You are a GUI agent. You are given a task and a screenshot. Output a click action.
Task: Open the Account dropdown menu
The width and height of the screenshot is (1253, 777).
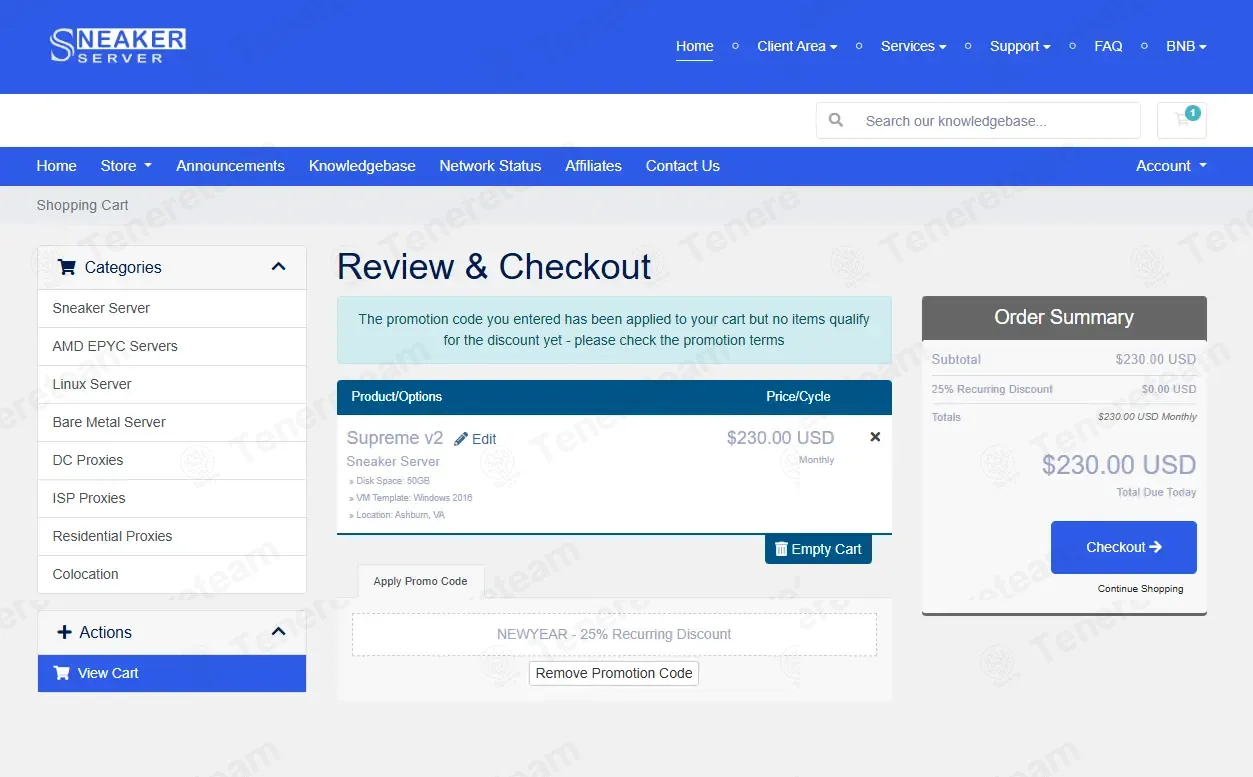click(x=1171, y=166)
